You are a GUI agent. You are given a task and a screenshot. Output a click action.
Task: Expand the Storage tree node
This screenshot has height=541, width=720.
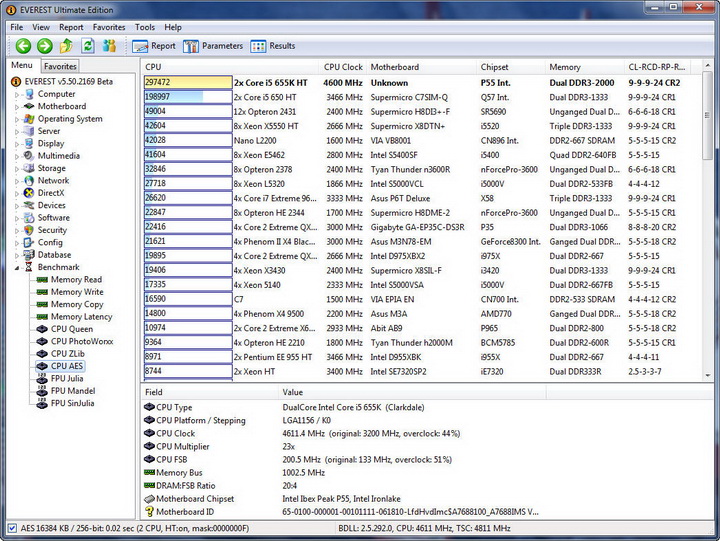(17, 169)
